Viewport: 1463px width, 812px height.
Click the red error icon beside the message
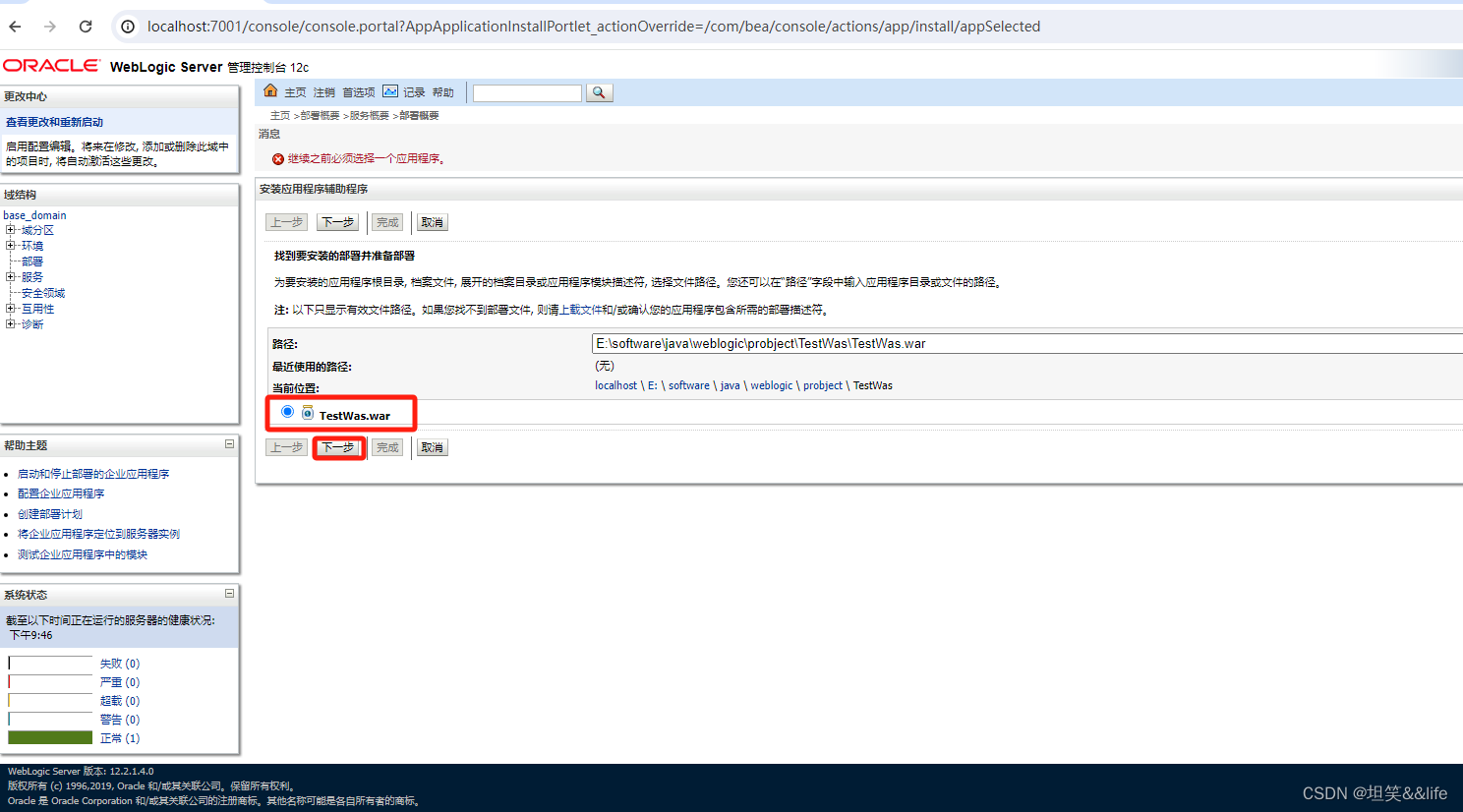click(278, 159)
